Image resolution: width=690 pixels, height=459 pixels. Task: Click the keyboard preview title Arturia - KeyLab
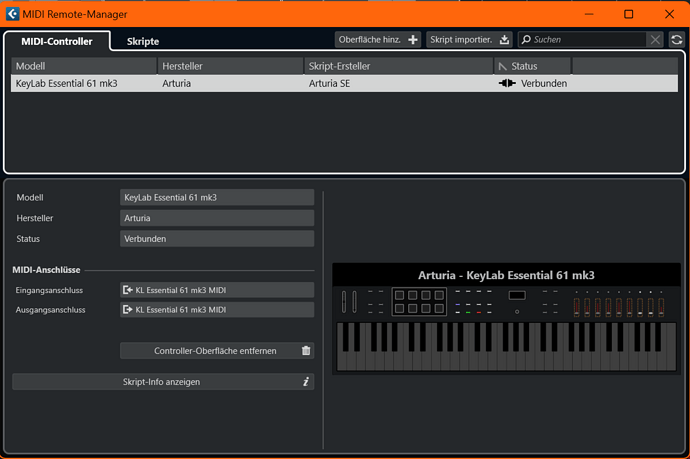click(x=506, y=275)
